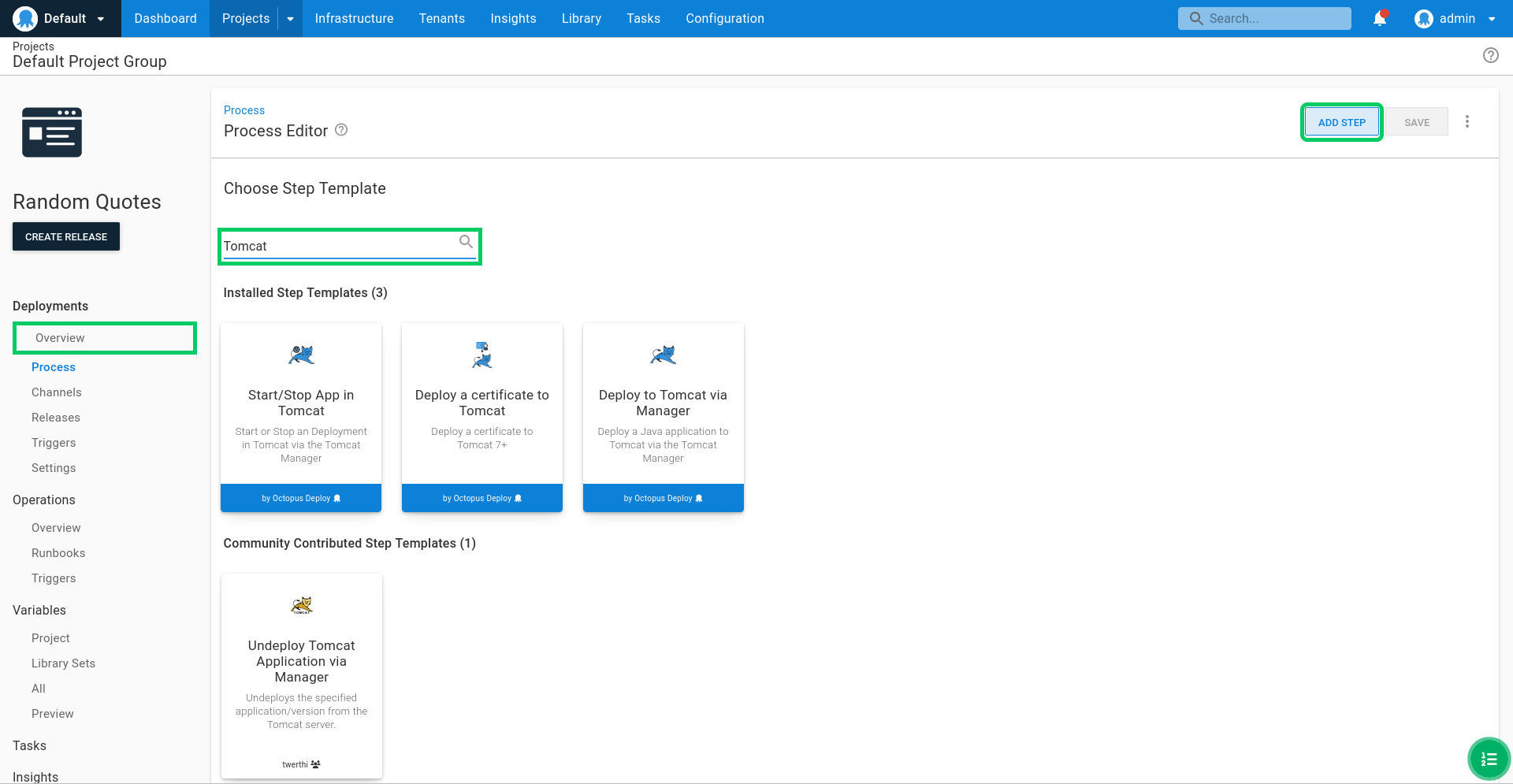Viewport: 1513px width, 784px height.
Task: Click the Deploy to Tomcat via Manager icon
Action: [x=664, y=355]
